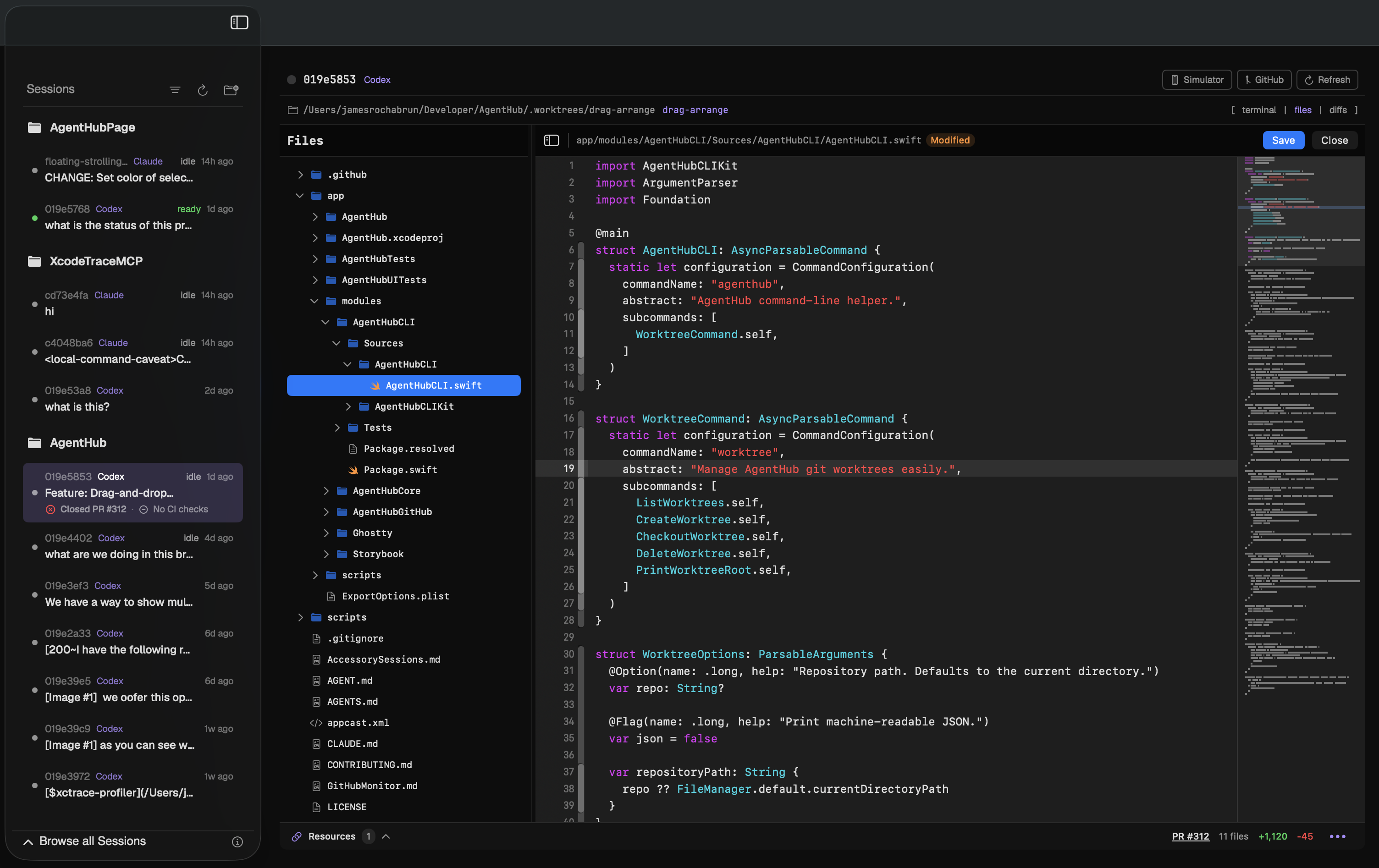Click the XcodeTraceMCP folder icon

(34, 261)
